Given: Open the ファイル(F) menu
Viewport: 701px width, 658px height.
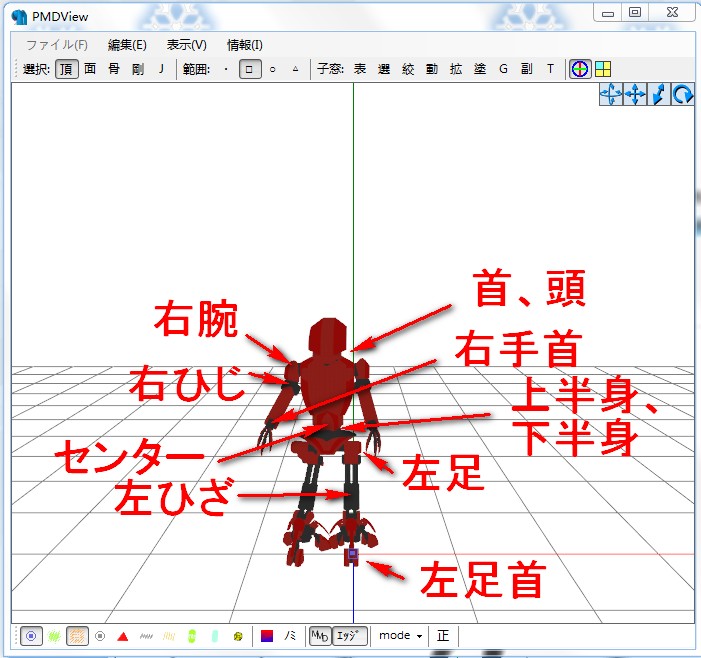Looking at the screenshot, I should pyautogui.click(x=57, y=45).
